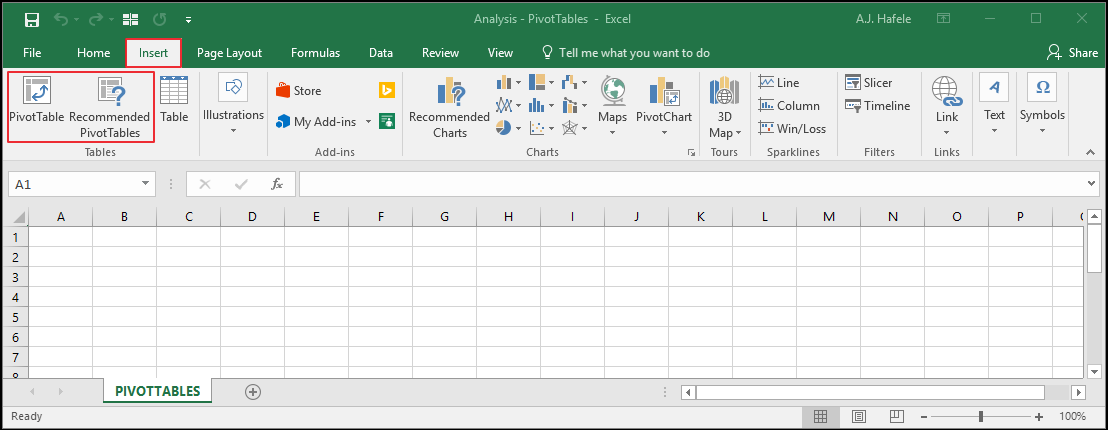Customize Quick Access Toolbar dropdown
The image size is (1108, 430).
188,19
